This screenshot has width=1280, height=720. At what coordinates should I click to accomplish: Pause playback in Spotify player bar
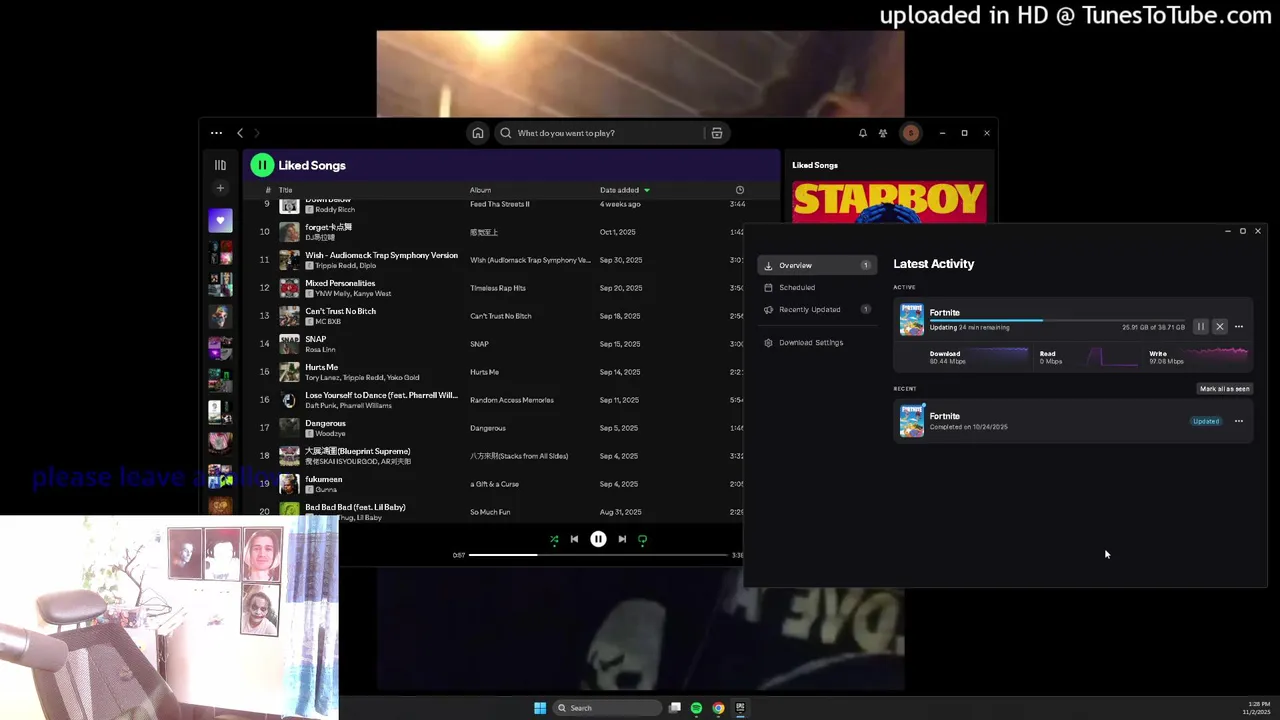(x=598, y=539)
